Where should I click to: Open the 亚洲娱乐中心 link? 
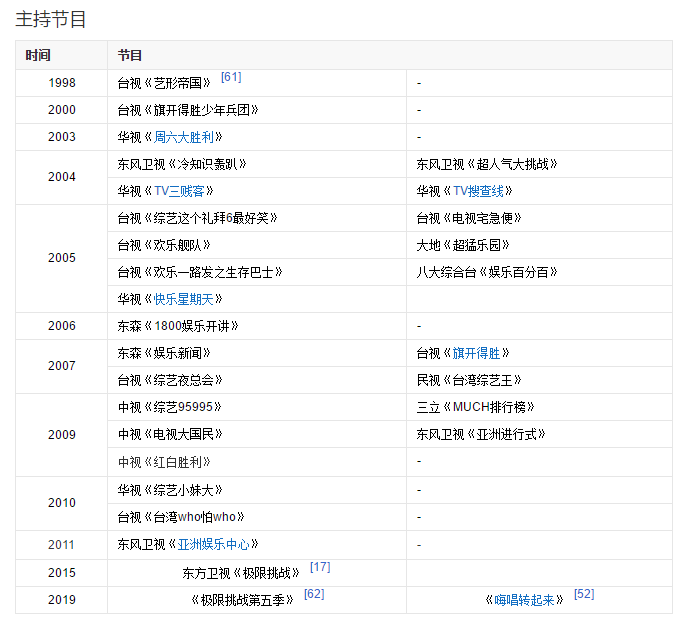214,545
